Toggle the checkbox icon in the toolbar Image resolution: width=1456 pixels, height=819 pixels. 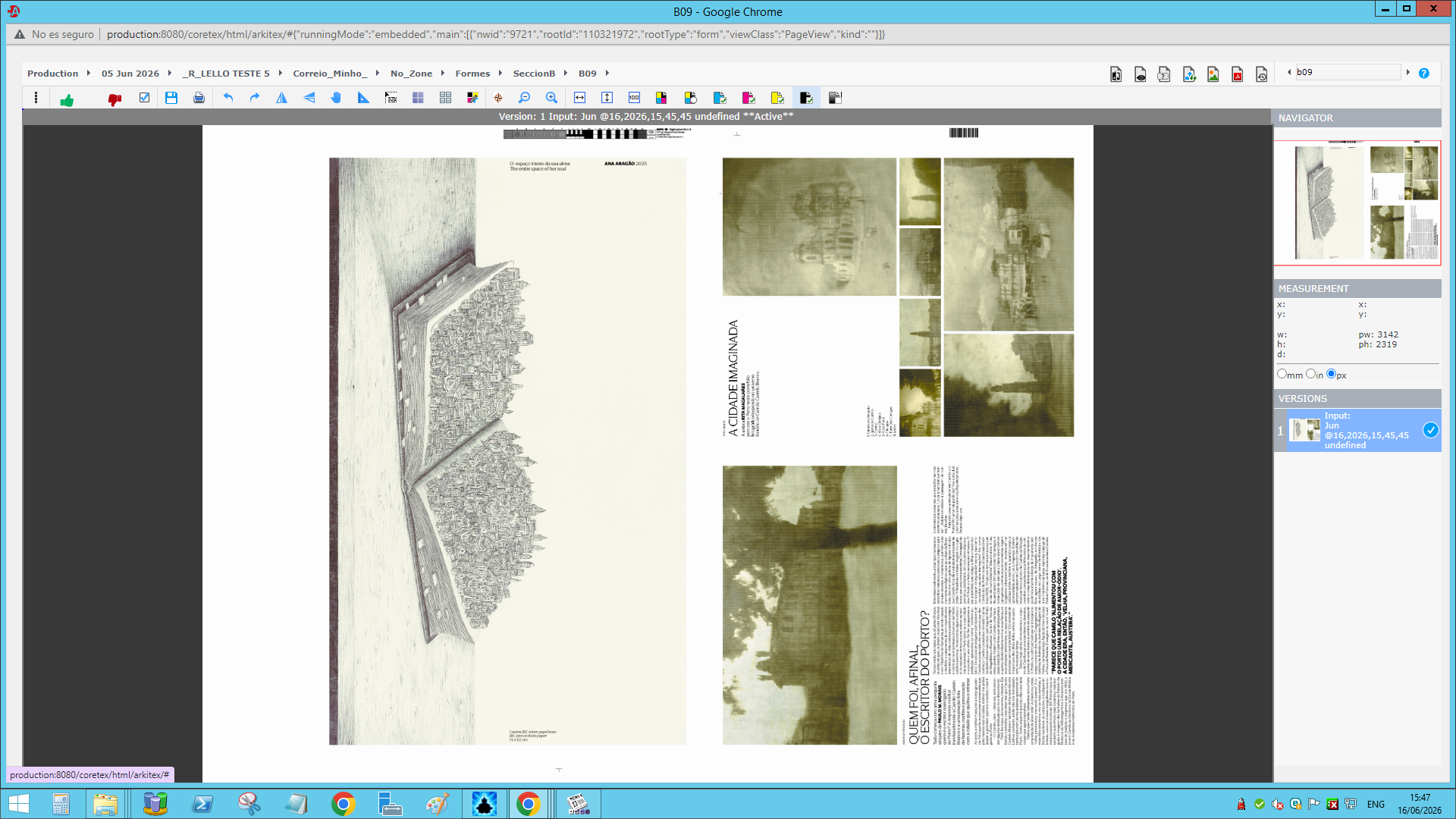tap(144, 98)
